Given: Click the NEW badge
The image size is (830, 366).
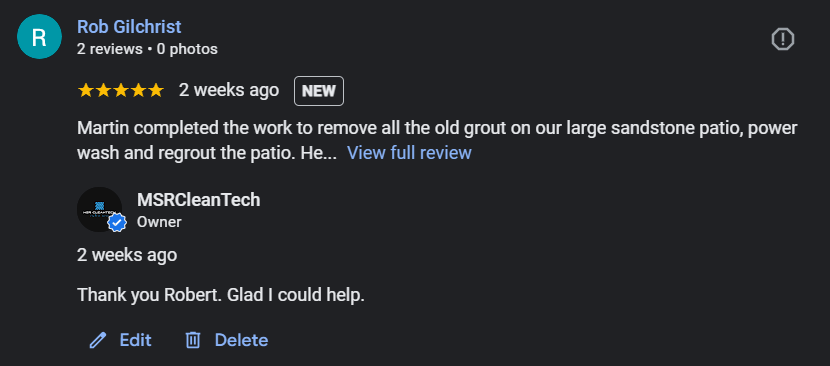Looking at the screenshot, I should tap(319, 91).
